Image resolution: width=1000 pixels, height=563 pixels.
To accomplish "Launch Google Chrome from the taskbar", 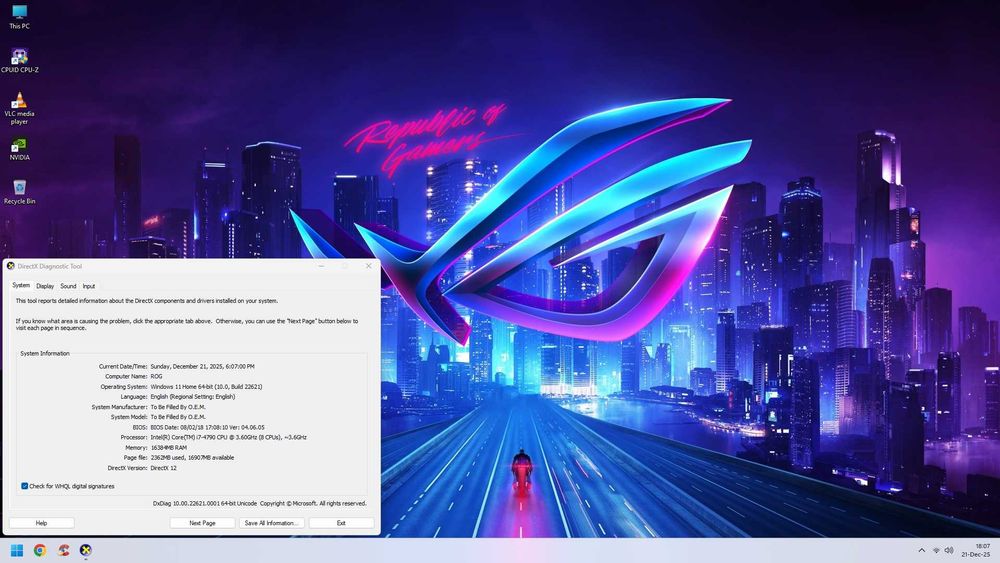I will (40, 550).
